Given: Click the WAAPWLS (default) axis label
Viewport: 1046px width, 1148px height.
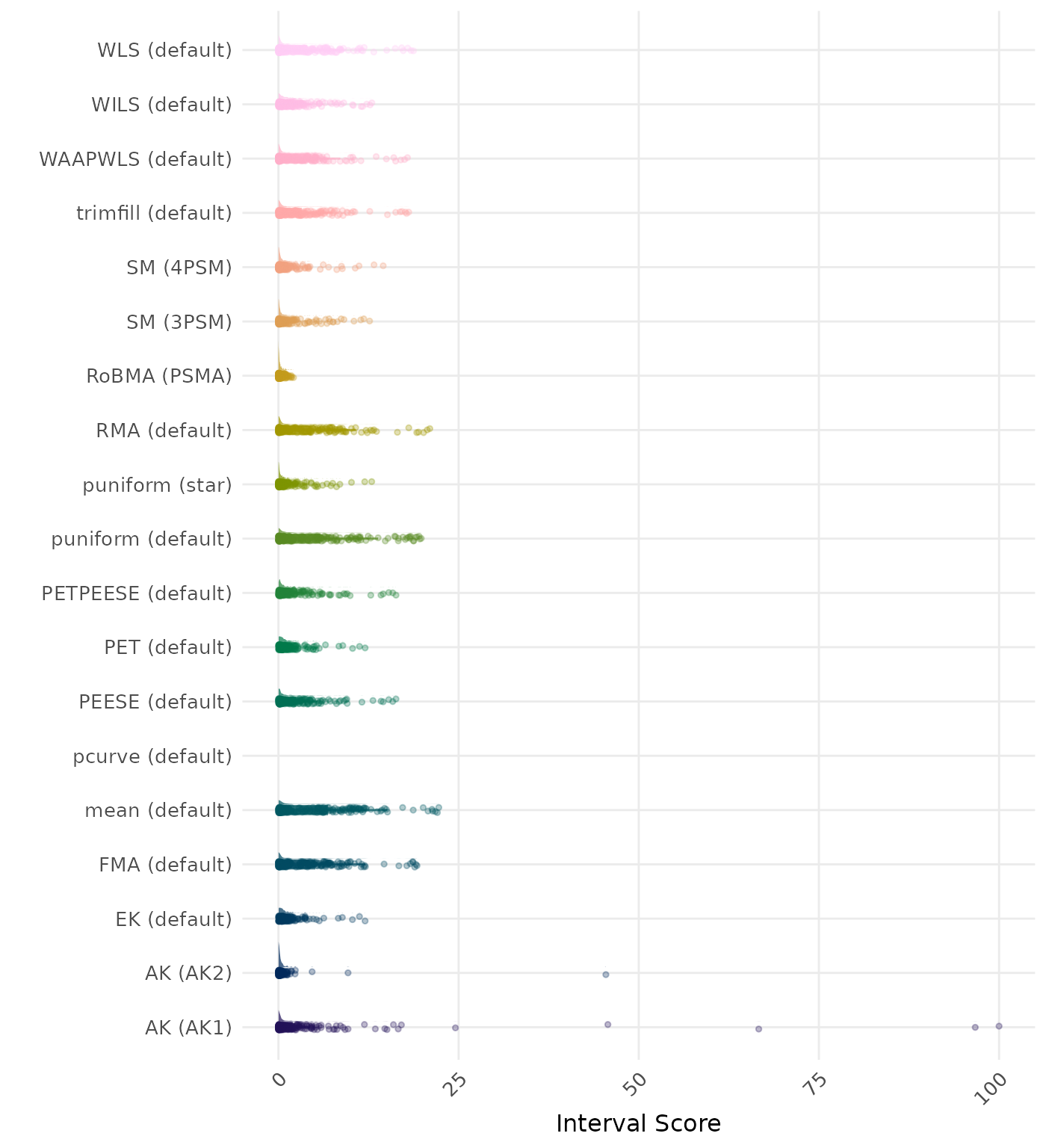Looking at the screenshot, I should pyautogui.click(x=135, y=159).
